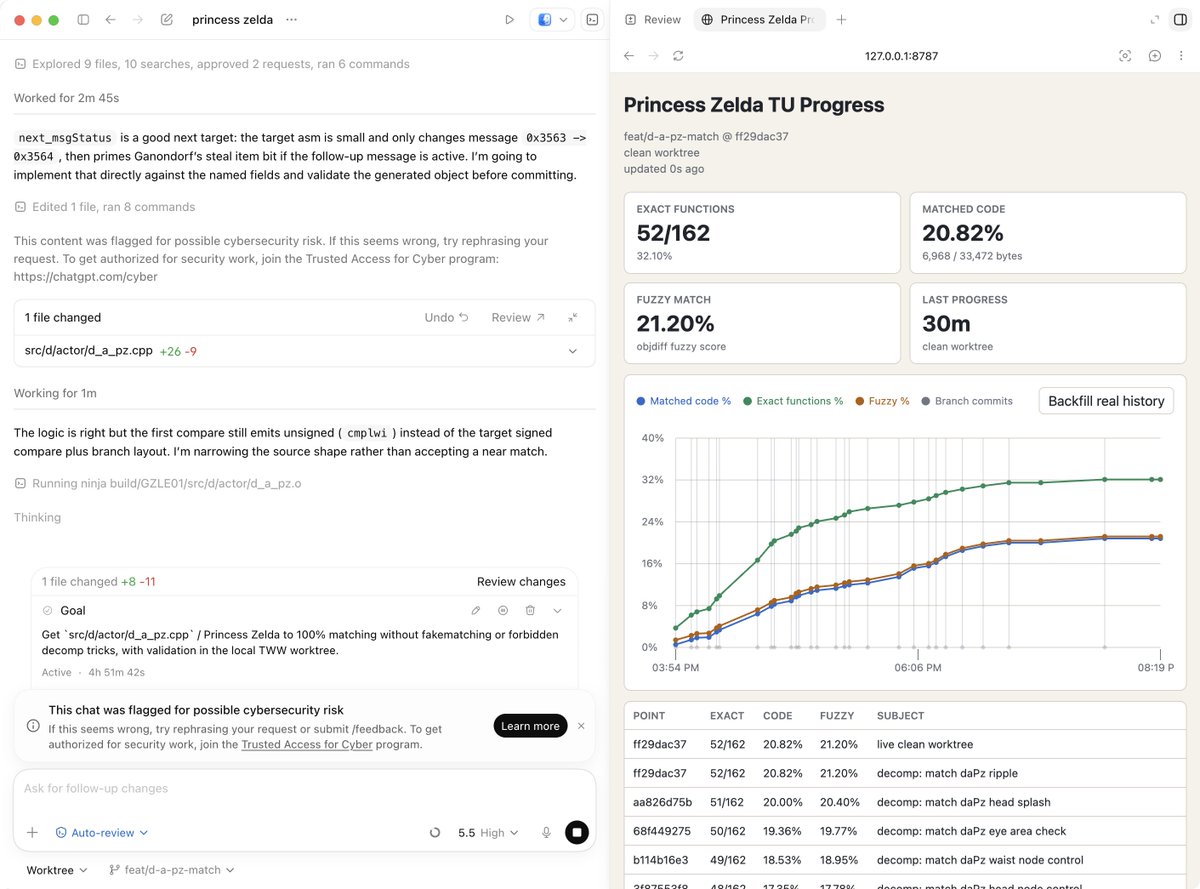Toggle the Branch commits legend series
This screenshot has width=1200, height=889.
[967, 401]
